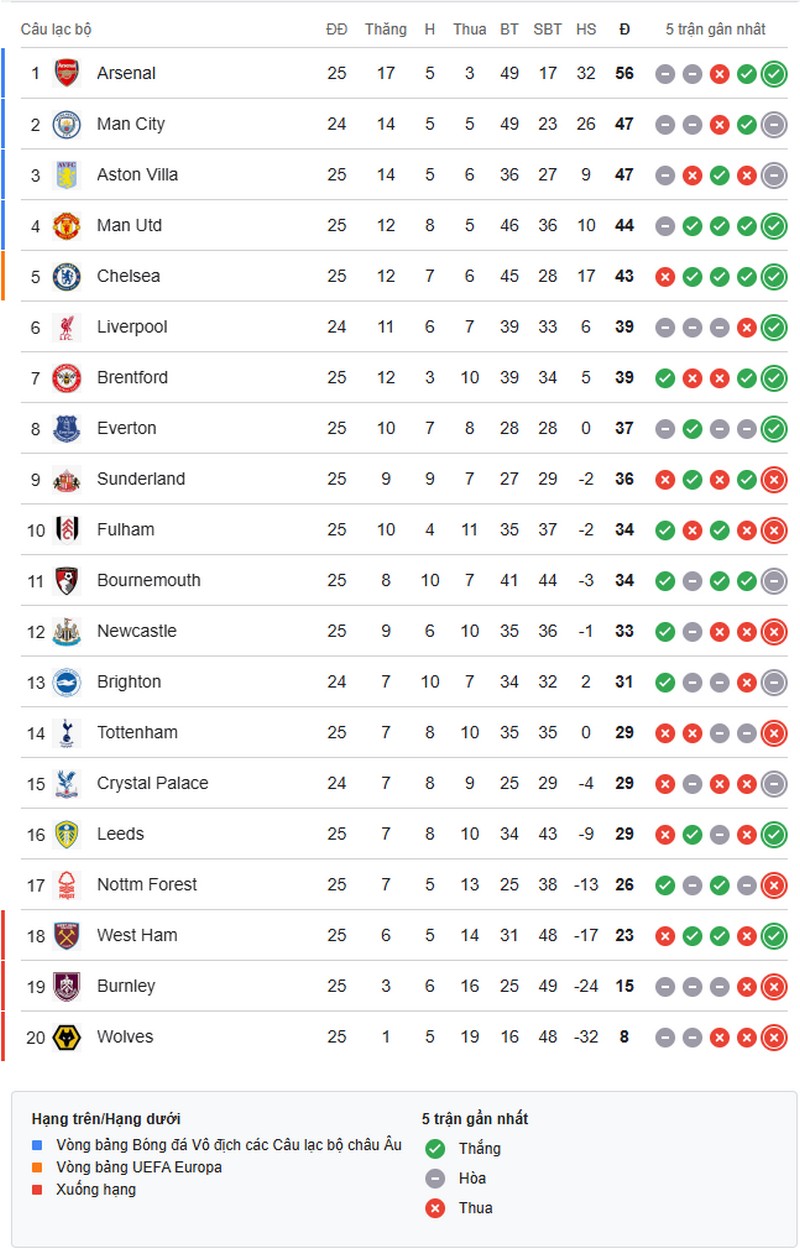800x1249 pixels.
Task: Click the '5 trận gần nhất' column header
Action: coord(716,29)
